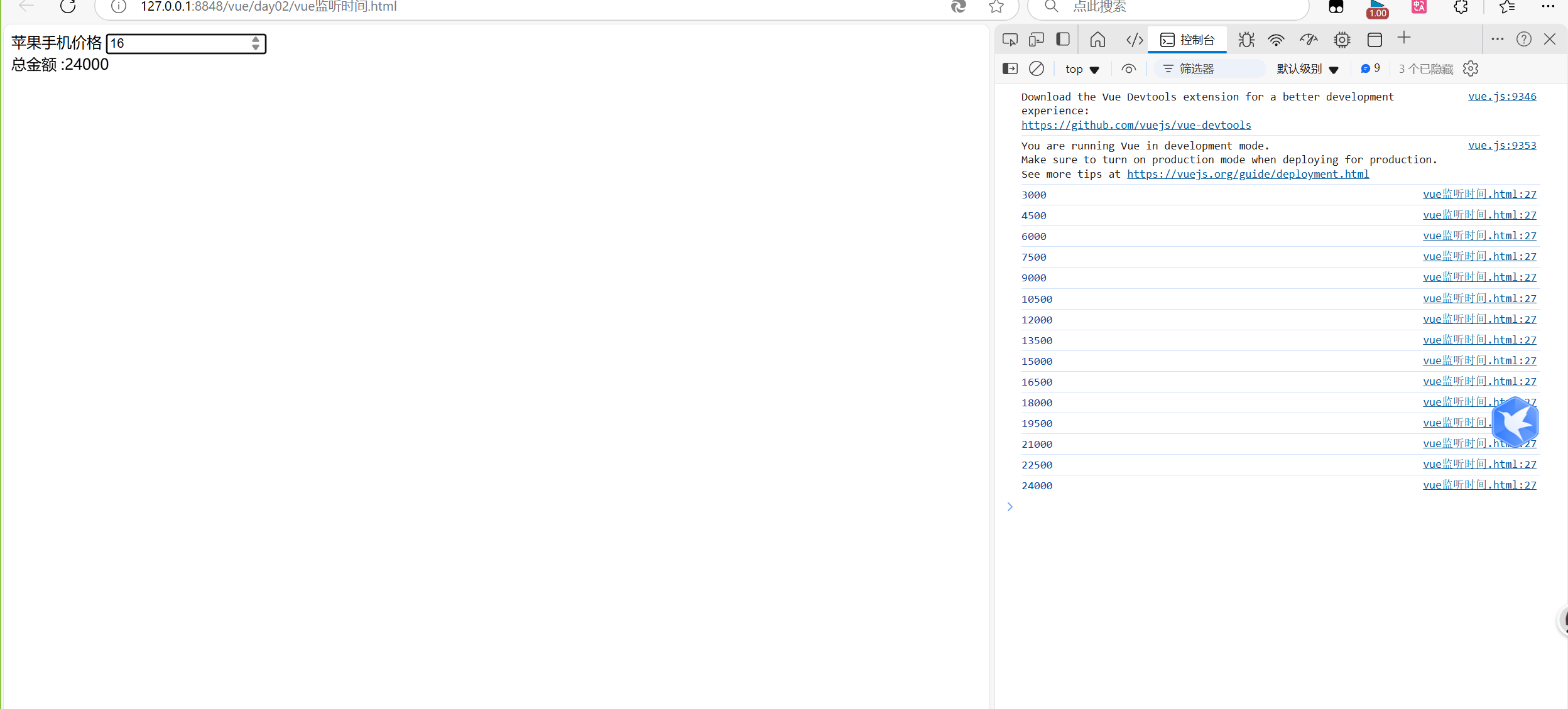Image resolution: width=1568 pixels, height=709 pixels.
Task: Open the Network wifi icon panel
Action: click(x=1276, y=40)
